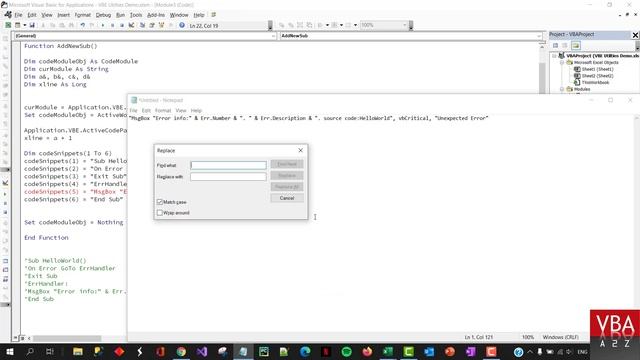Click the End Function line in code
Image resolution: width=640 pixels, height=360 pixels.
(46, 238)
